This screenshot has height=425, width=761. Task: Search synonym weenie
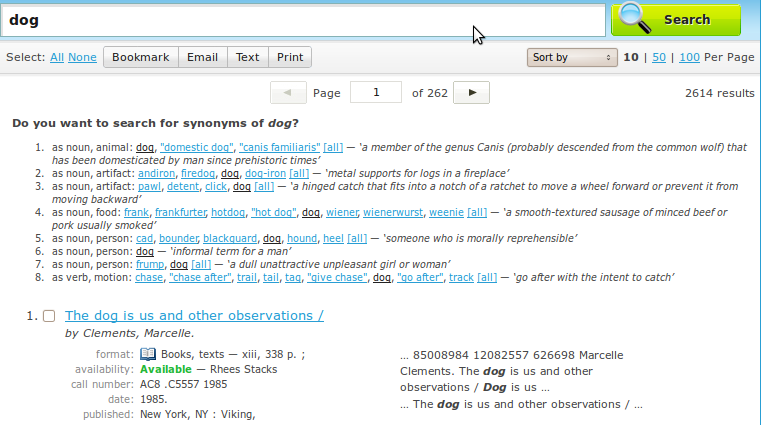point(447,212)
